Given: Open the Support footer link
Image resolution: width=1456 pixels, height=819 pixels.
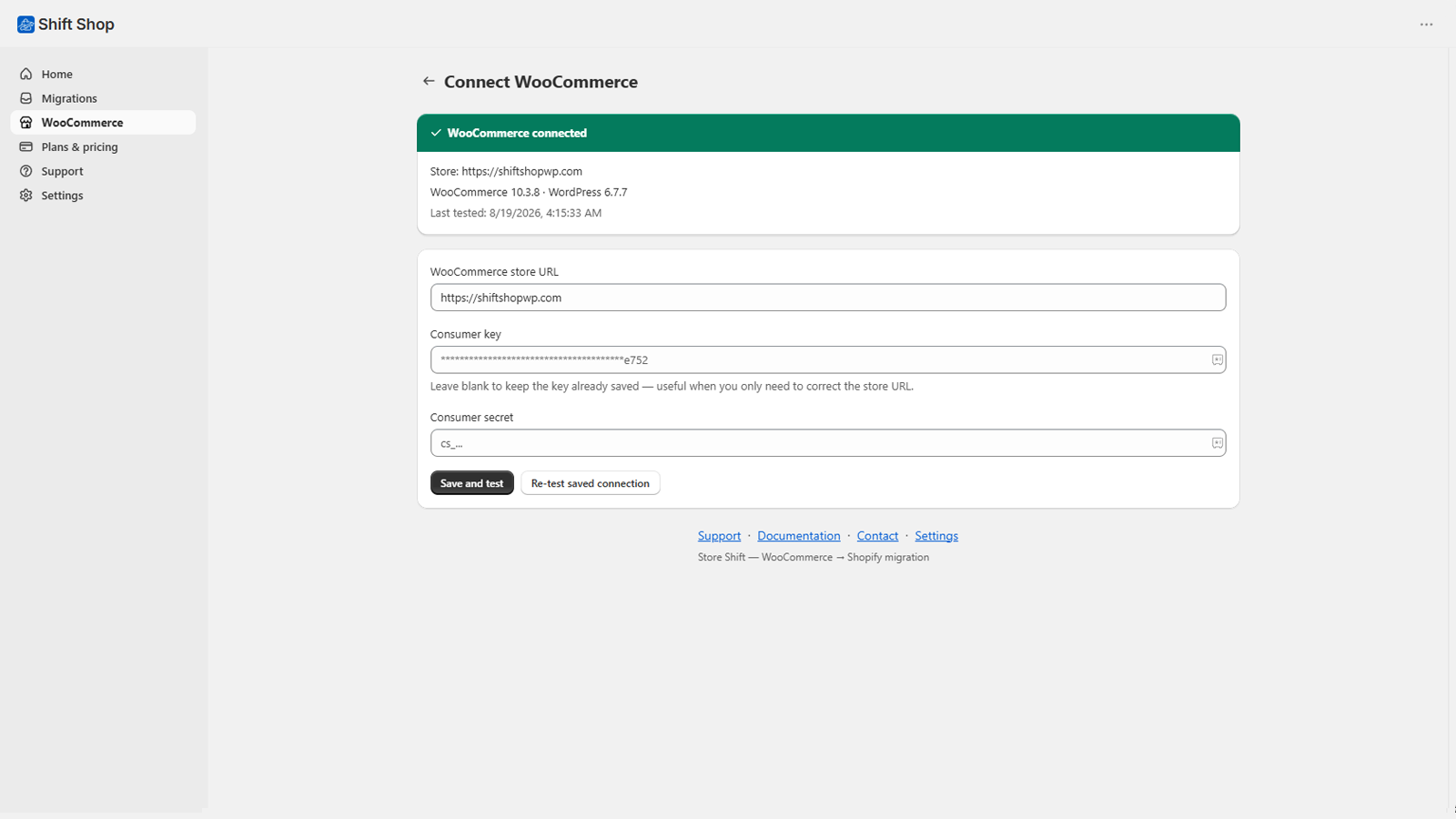Looking at the screenshot, I should pyautogui.click(x=719, y=536).
